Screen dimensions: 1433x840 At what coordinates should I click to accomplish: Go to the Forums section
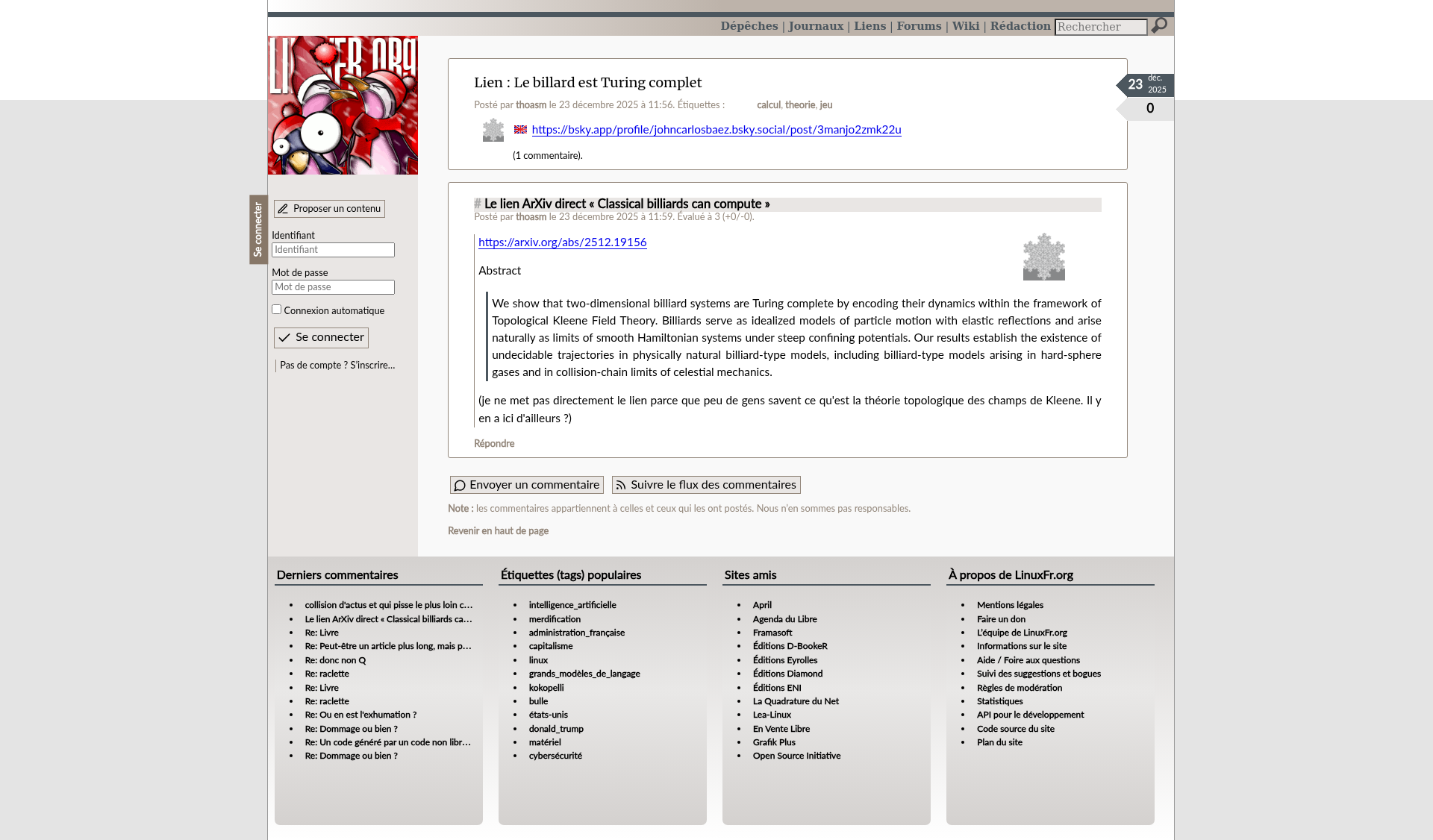919,26
